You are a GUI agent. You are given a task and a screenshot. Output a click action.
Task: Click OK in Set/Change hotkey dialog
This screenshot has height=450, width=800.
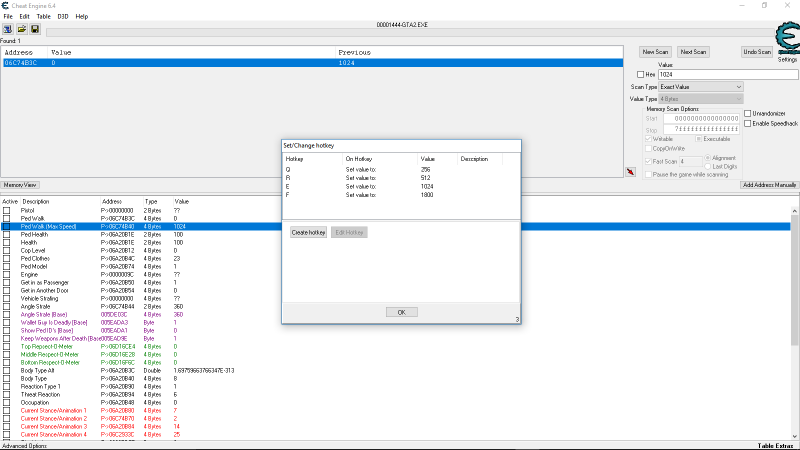[x=401, y=312]
